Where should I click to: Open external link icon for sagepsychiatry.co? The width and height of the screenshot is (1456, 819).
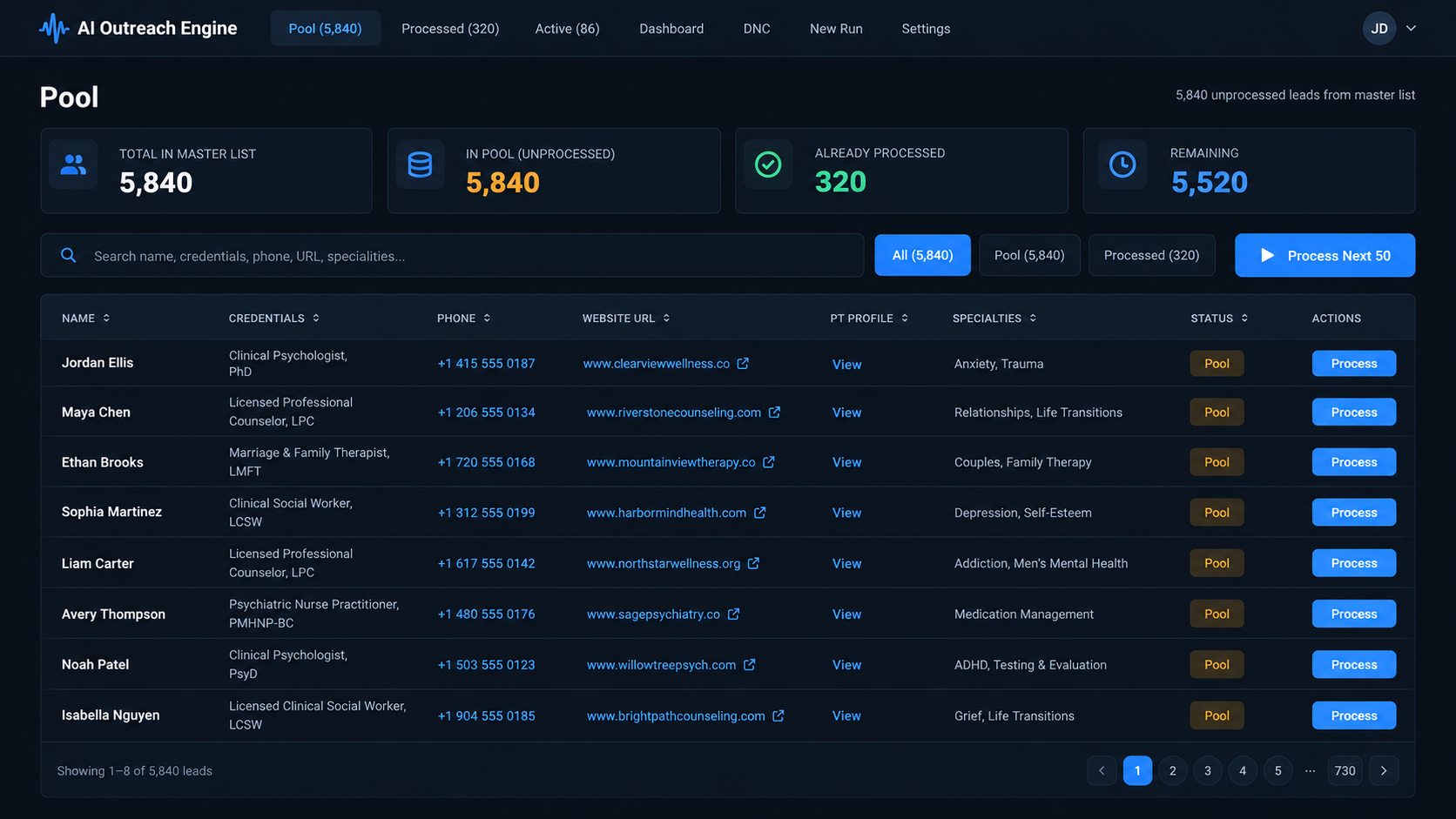point(734,614)
